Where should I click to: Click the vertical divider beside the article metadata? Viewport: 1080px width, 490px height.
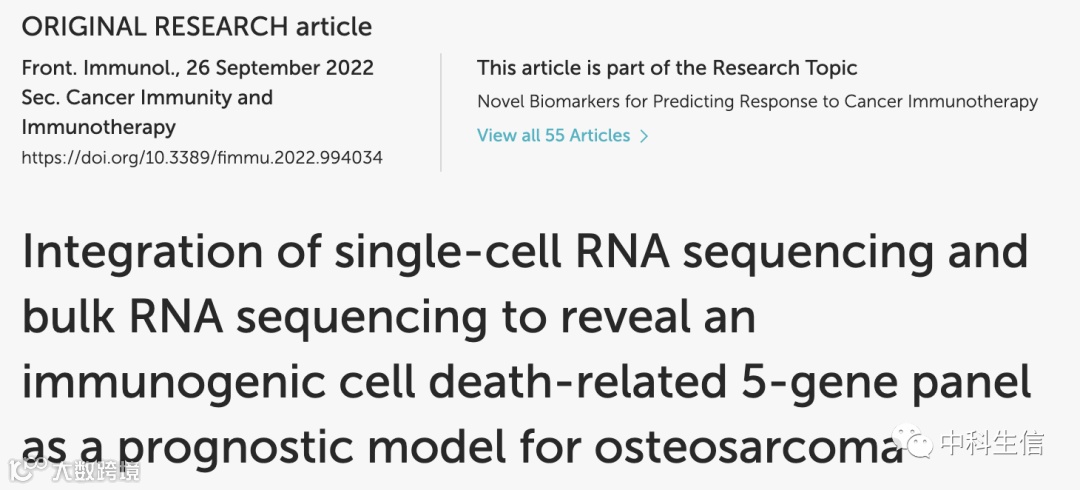(441, 112)
